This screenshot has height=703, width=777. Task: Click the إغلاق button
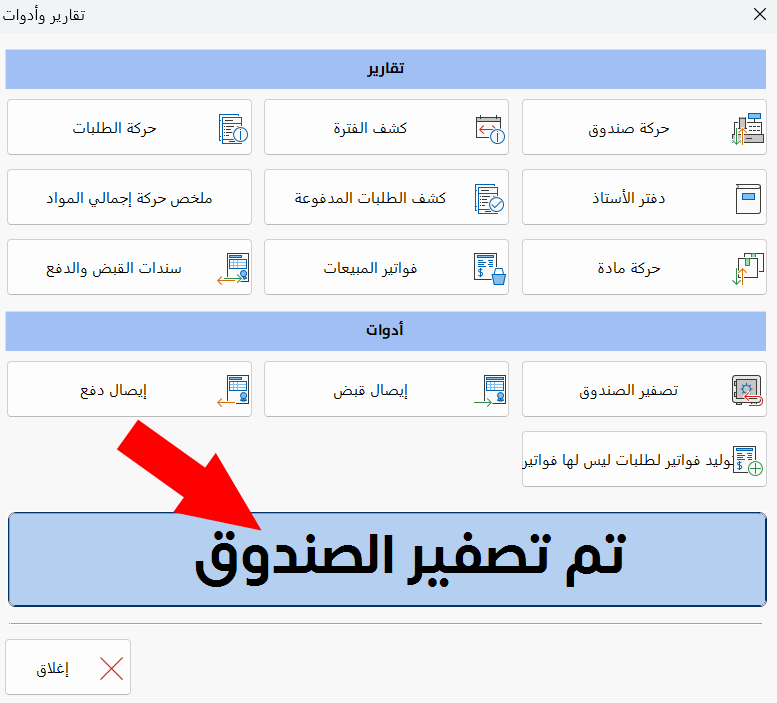[68, 667]
